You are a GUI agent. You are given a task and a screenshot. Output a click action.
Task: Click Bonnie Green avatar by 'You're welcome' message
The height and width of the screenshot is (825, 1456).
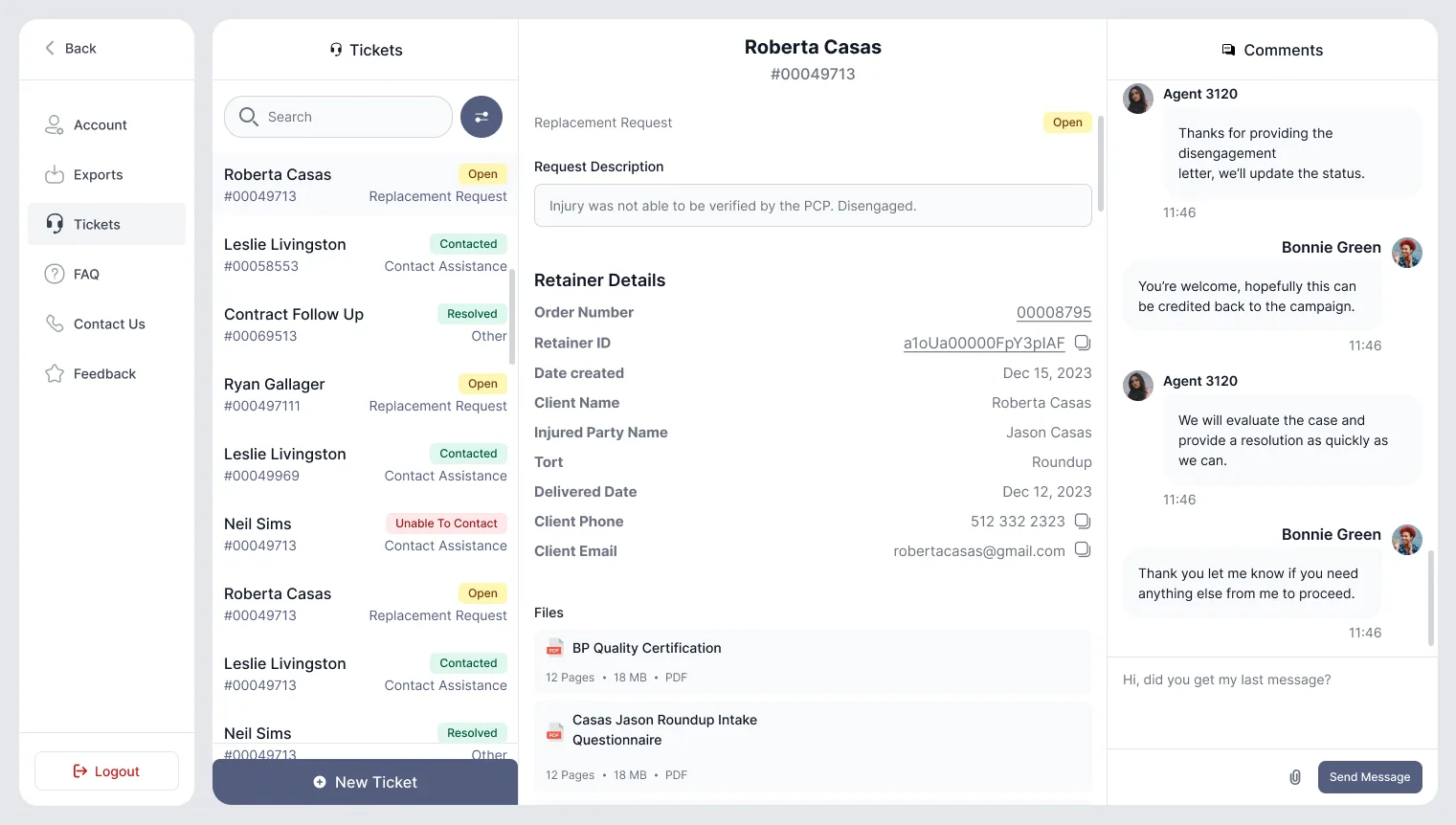(1407, 253)
